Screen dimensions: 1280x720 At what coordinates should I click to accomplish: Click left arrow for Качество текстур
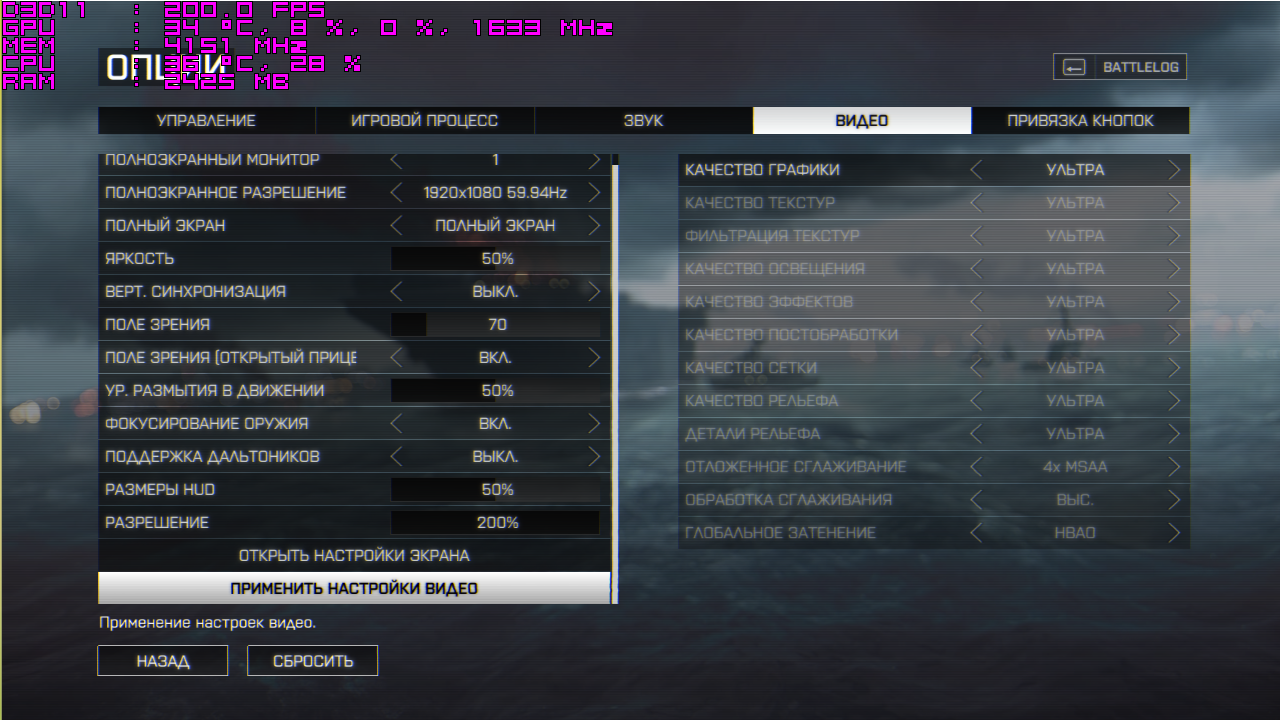pos(976,203)
